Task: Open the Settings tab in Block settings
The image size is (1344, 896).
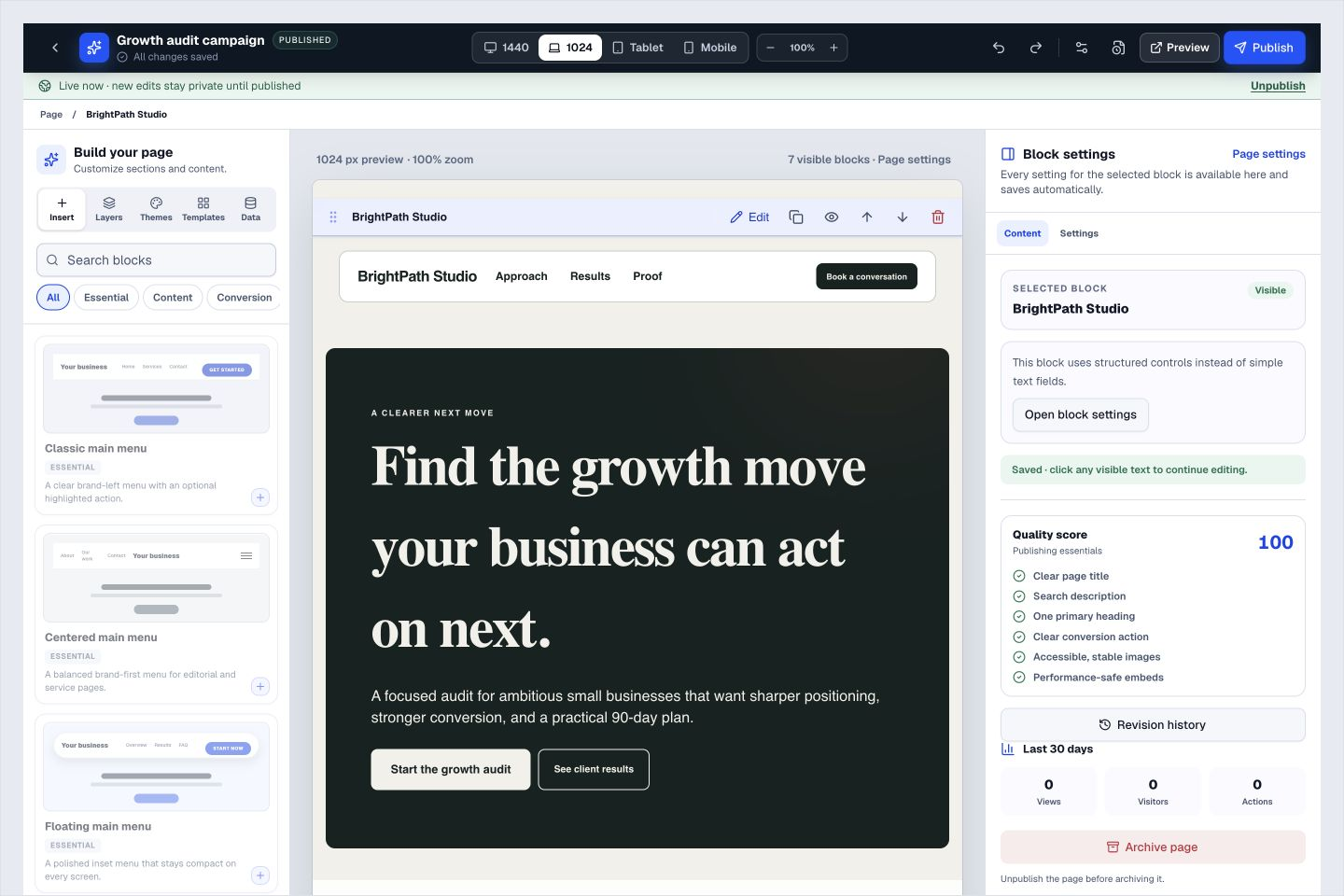Action: tap(1079, 233)
